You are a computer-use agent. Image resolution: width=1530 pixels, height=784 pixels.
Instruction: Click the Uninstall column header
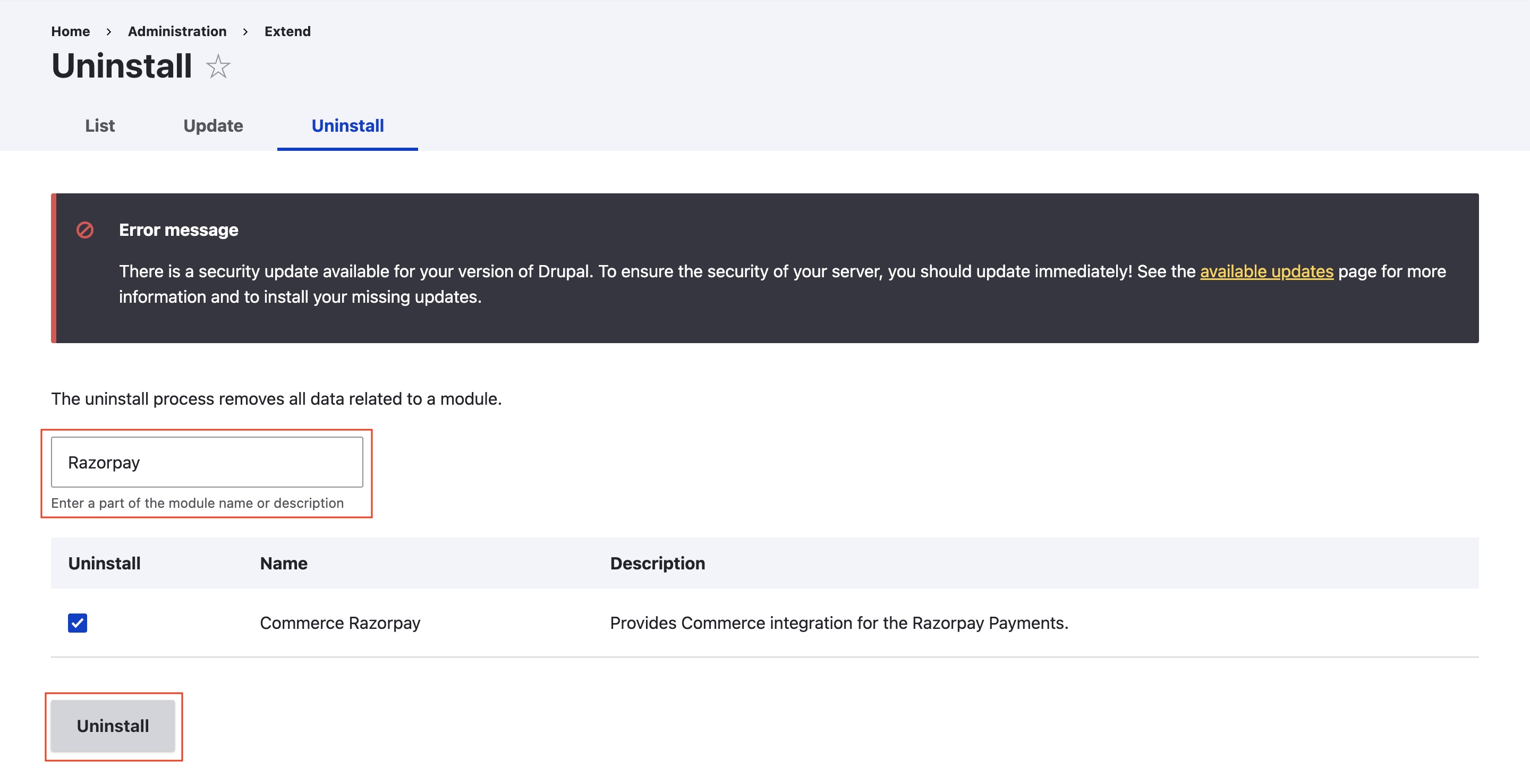(105, 563)
